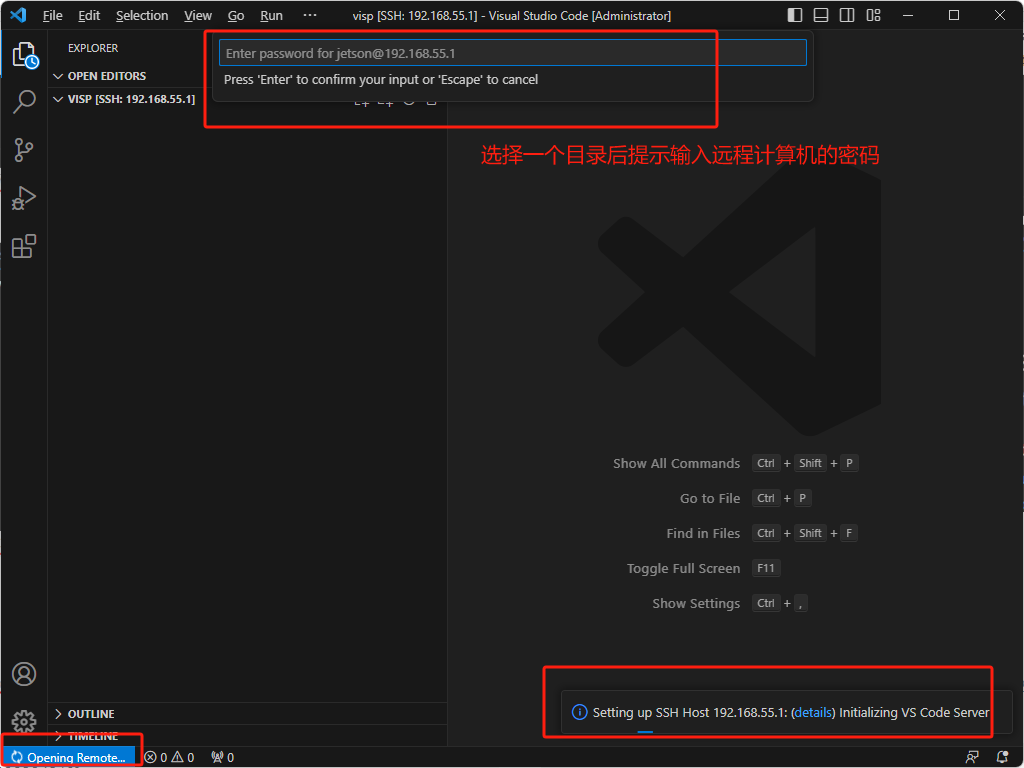Click the Go to File shortcut hint

coord(745,498)
